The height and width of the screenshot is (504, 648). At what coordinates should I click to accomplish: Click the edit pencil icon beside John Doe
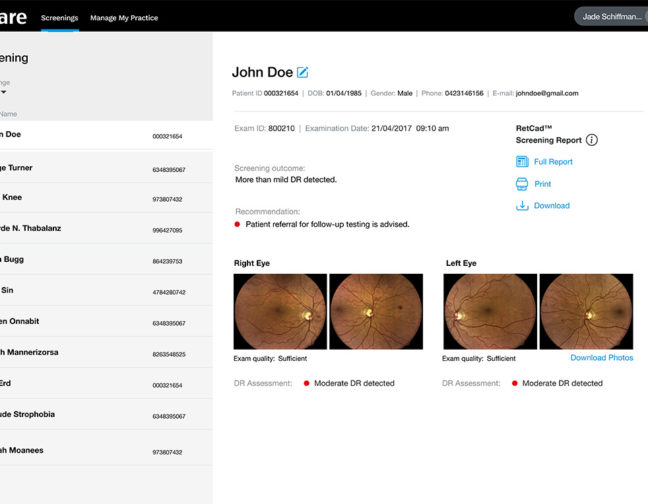tap(303, 72)
